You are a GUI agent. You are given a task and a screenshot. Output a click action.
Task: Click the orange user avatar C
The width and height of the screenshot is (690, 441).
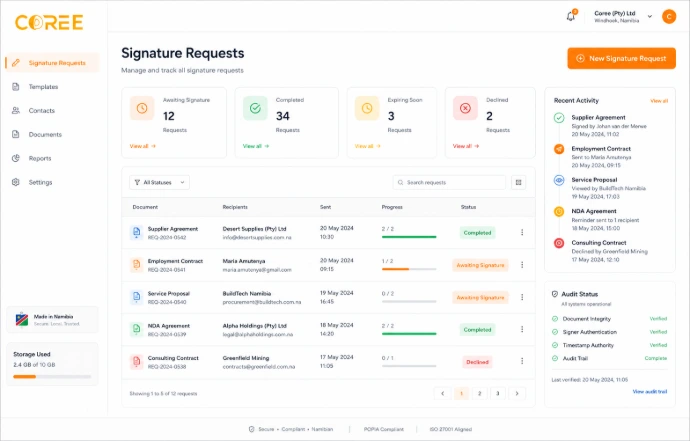click(669, 17)
